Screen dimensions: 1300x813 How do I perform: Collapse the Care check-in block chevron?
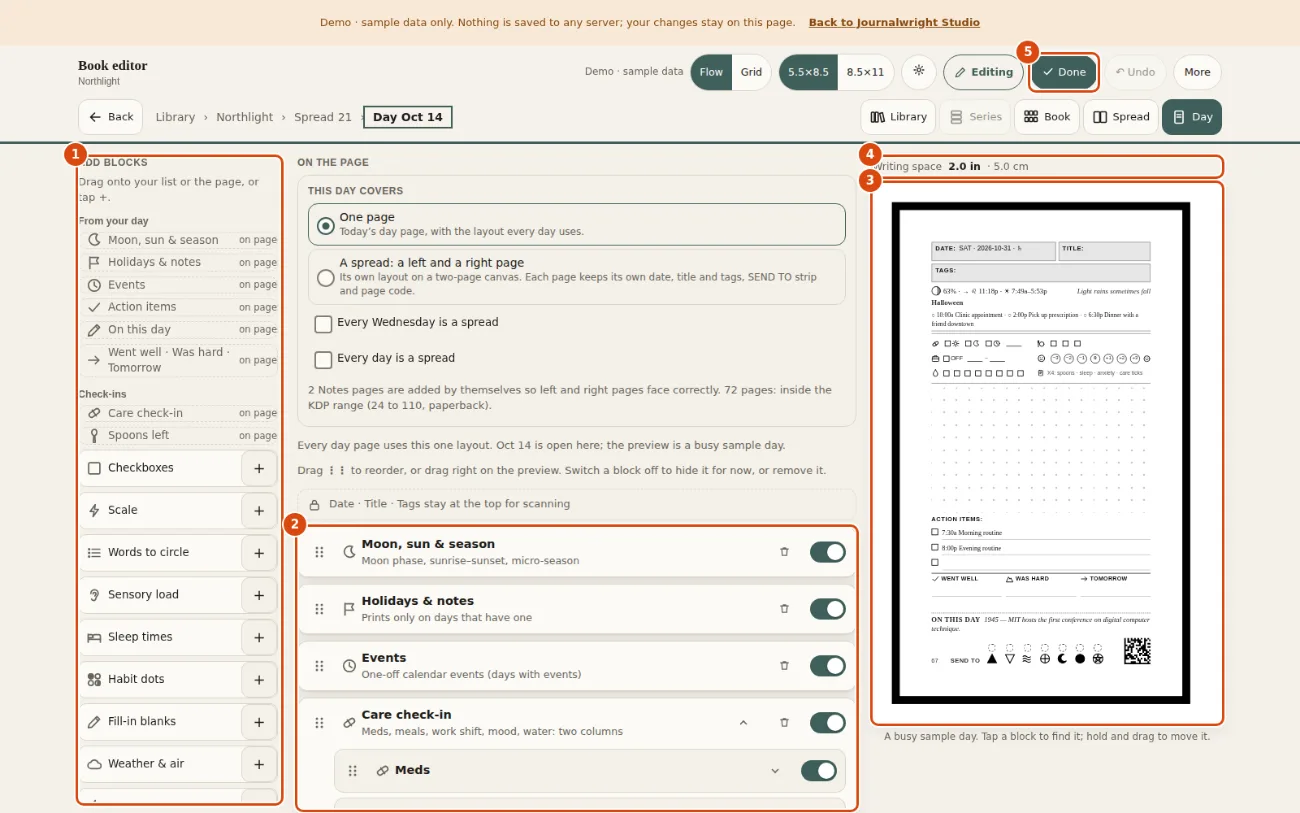point(743,723)
